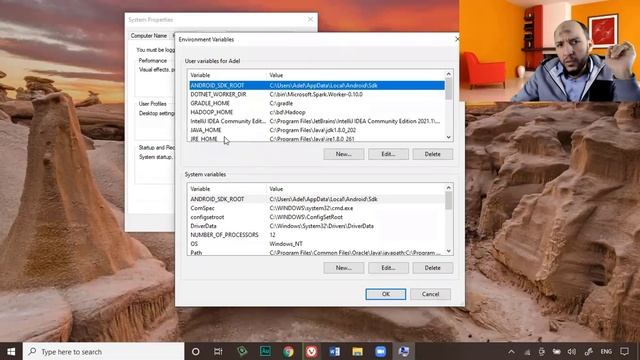Select the DriverData system variable
The width and height of the screenshot is (640, 360).
pyautogui.click(x=317, y=226)
